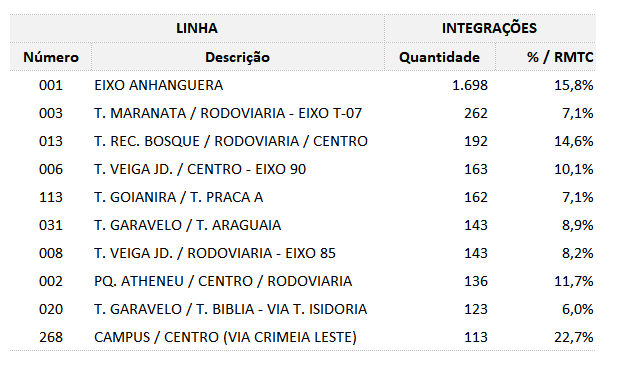Select T. REC. BOSQUE / RODOVIARIA / CENTRO row
Screen dimensions: 625x368
tap(303, 141)
